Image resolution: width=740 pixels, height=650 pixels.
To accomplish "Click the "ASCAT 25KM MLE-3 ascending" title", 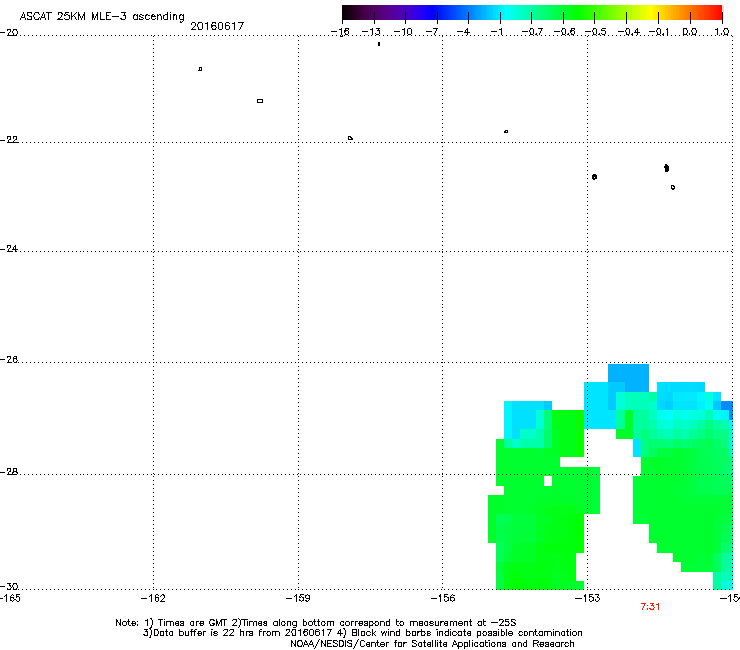I will point(102,16).
